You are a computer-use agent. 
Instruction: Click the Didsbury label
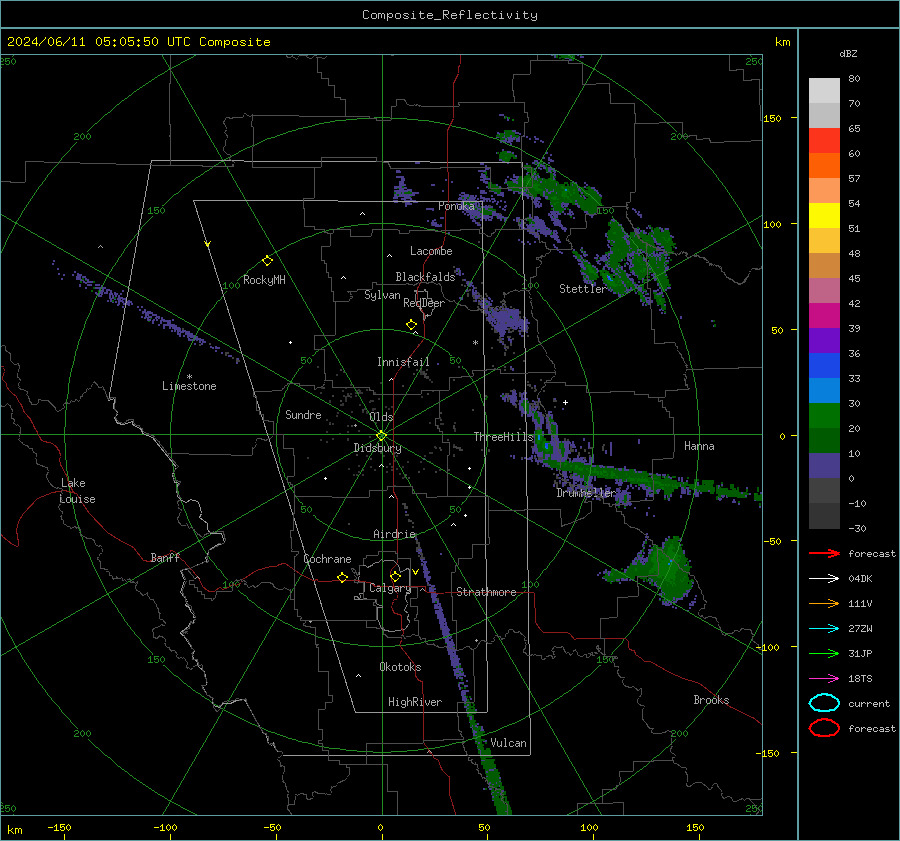[x=377, y=448]
